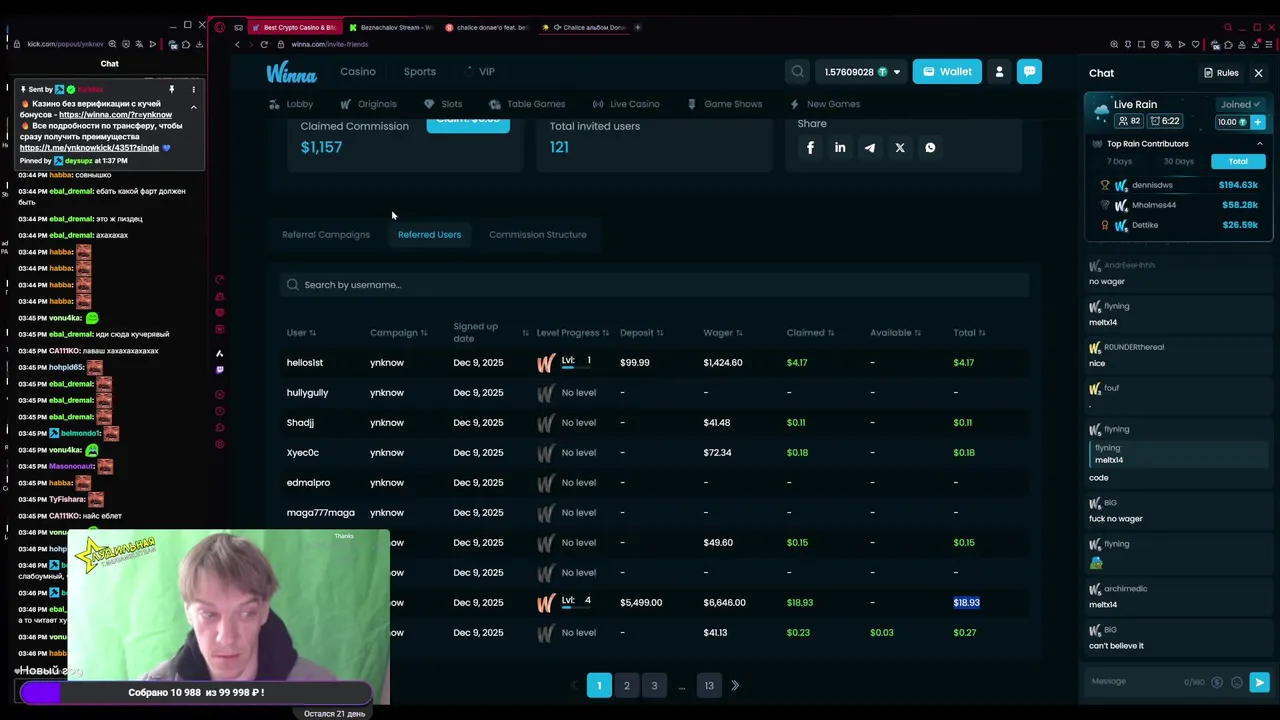Click the plus button beside 10.00 rain amount
1280x720 pixels.
click(x=1258, y=122)
